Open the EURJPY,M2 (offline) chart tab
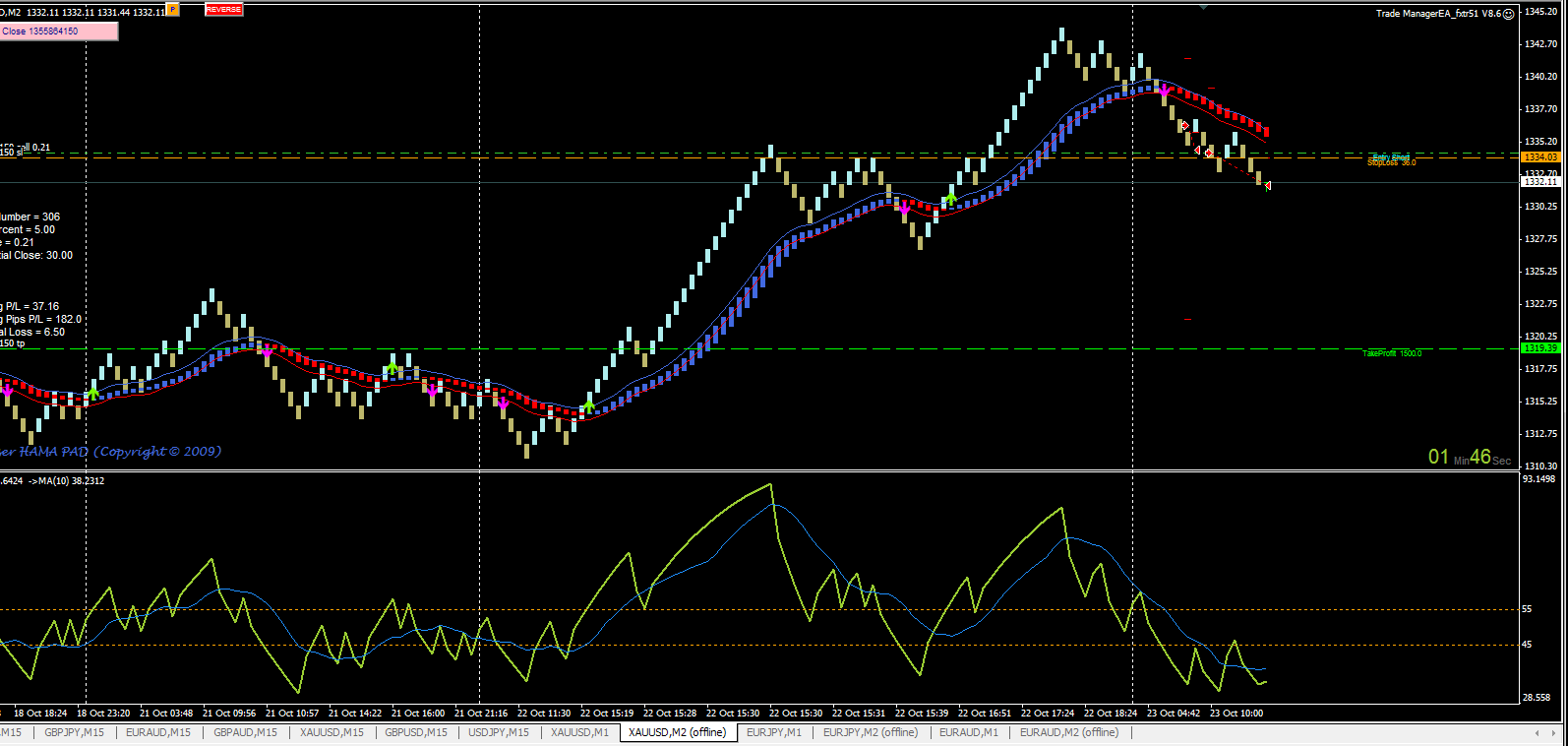 coord(871,732)
